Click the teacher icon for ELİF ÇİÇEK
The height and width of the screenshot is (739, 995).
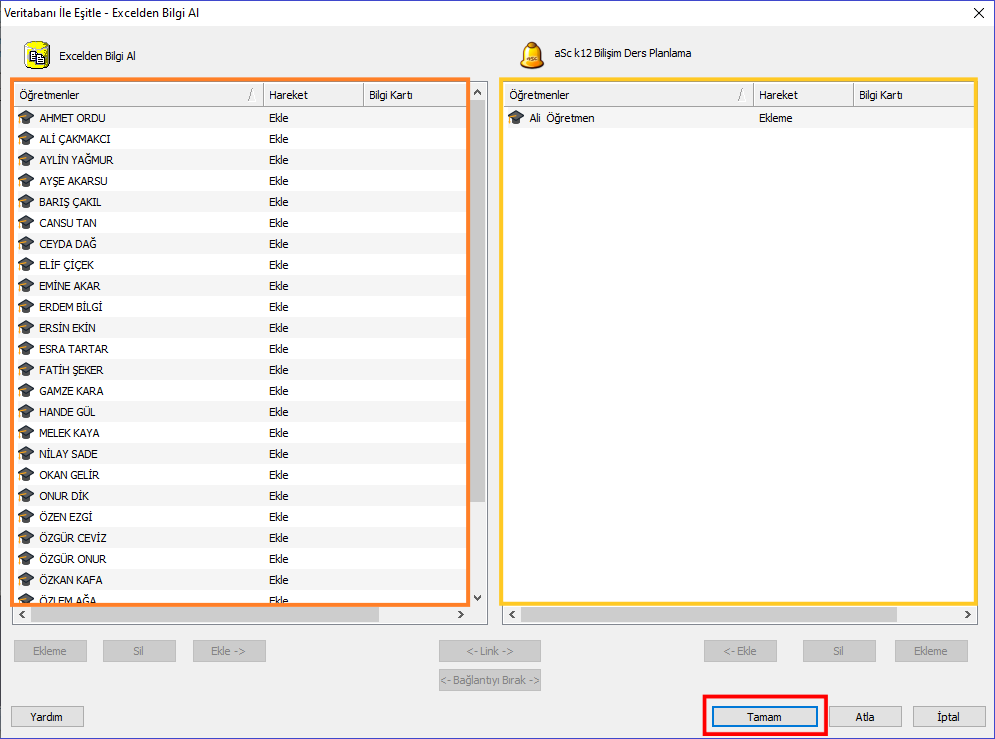tap(26, 264)
